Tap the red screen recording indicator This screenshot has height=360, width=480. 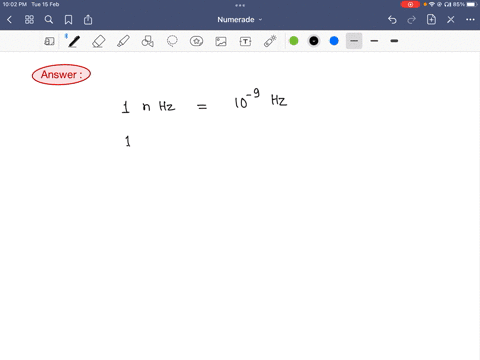tap(410, 4)
